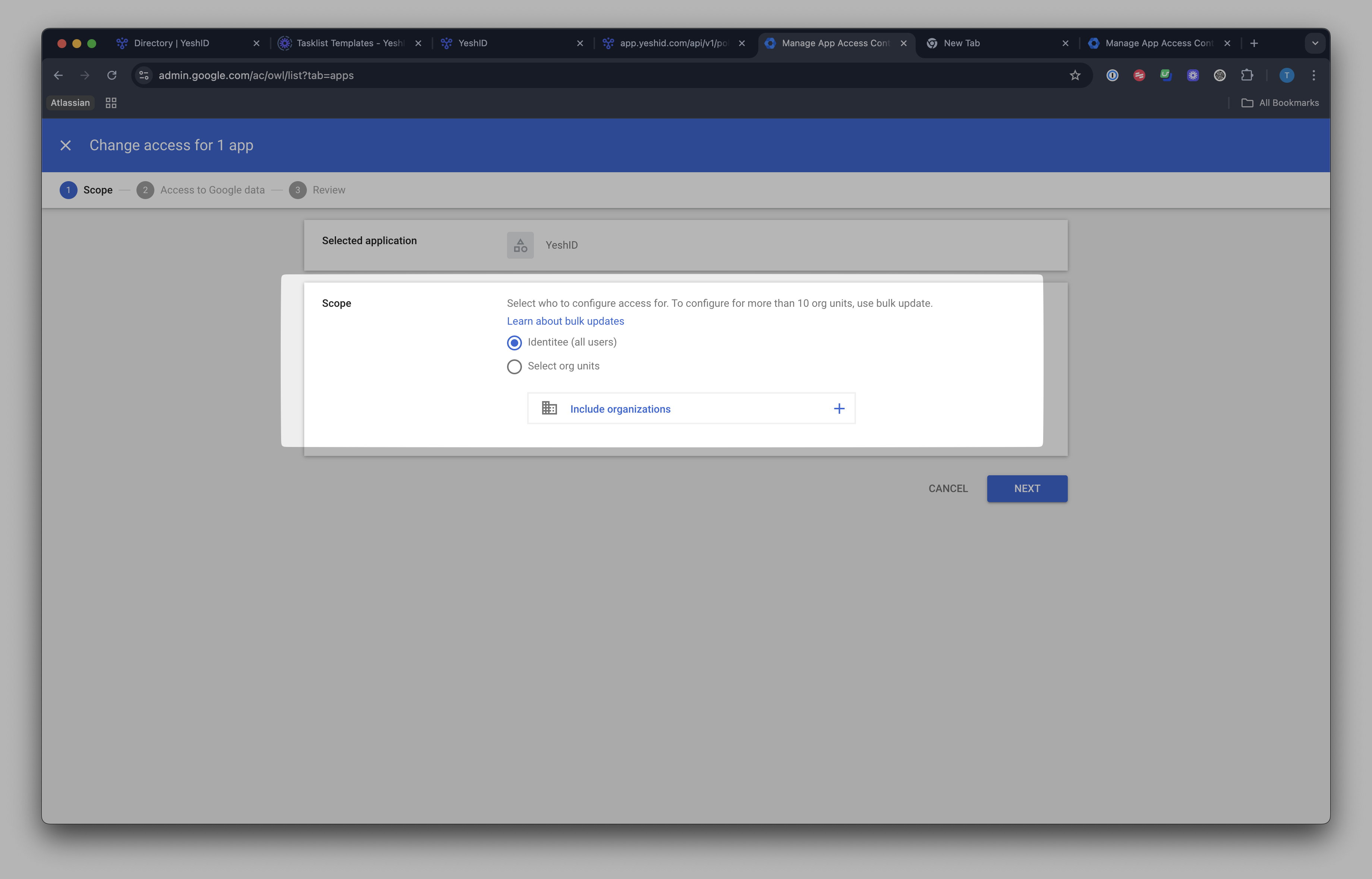This screenshot has height=879, width=1372.
Task: View site information icon in address bar
Action: click(144, 75)
